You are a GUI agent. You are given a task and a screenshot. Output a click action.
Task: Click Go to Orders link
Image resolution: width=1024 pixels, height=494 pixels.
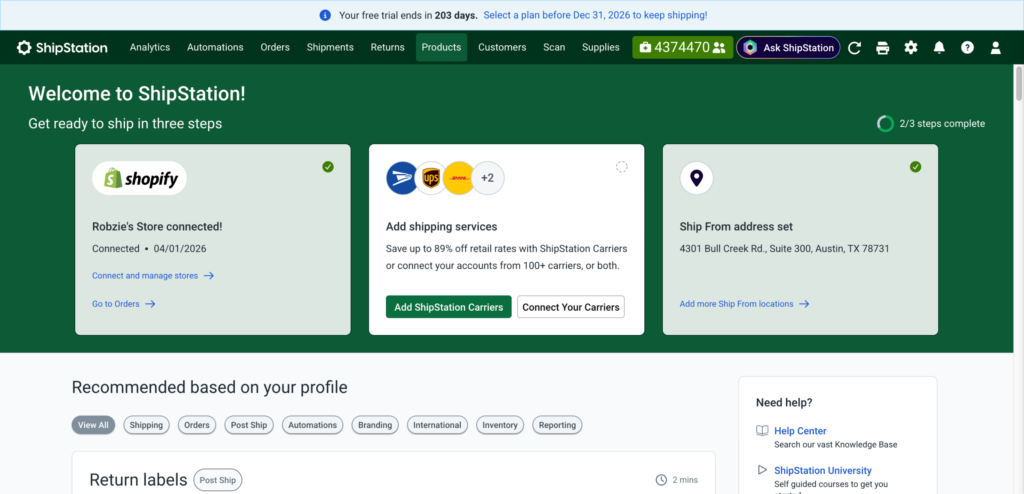[123, 304]
